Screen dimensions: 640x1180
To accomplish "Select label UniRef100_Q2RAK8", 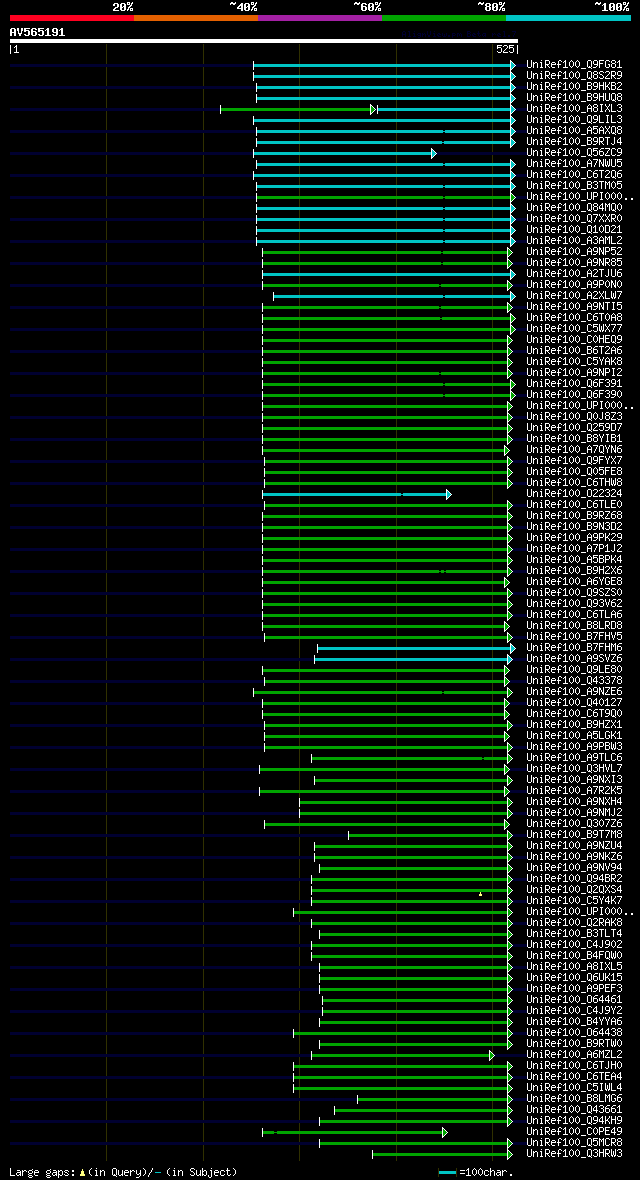I will [x=574, y=922].
